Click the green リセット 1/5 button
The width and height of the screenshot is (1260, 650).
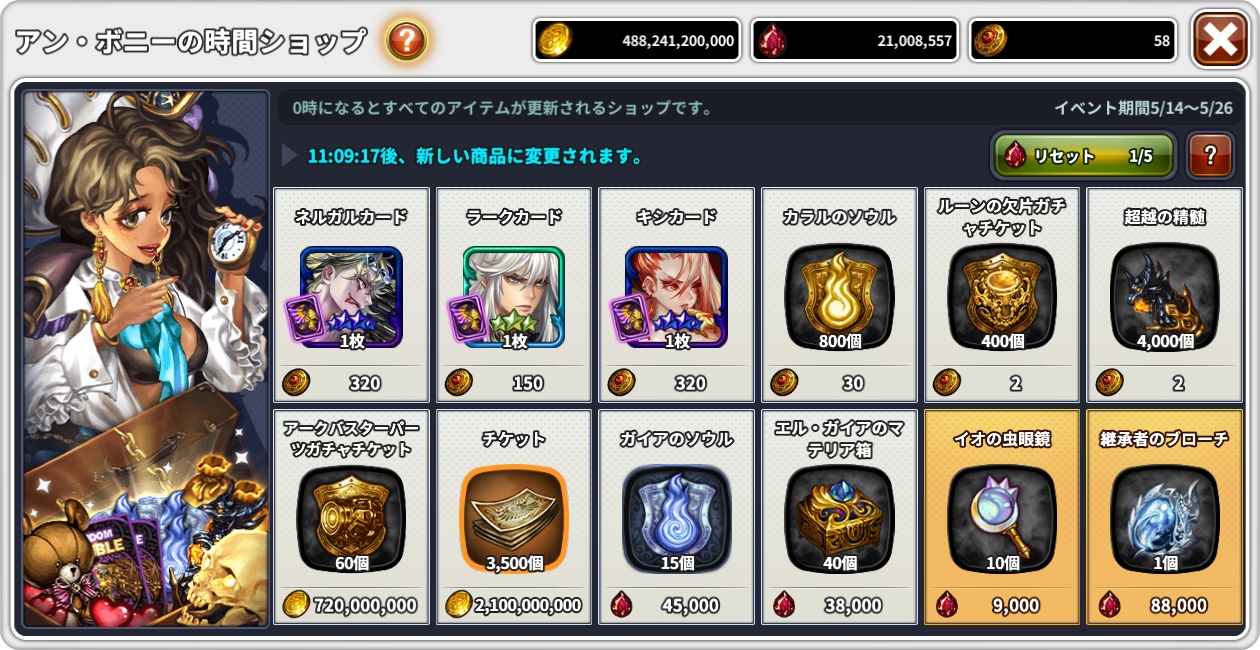[1083, 156]
